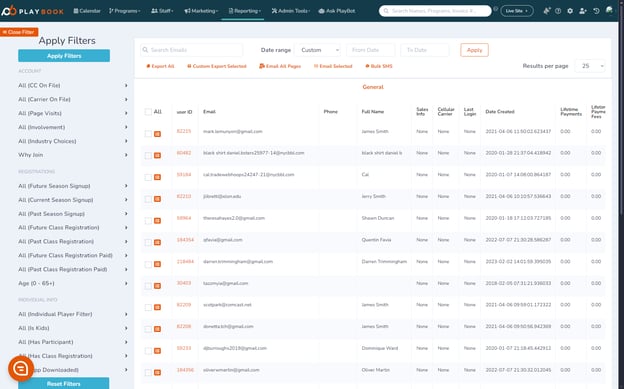
Task: Expand All (Industry Choices) filter
Action: (x=73, y=141)
